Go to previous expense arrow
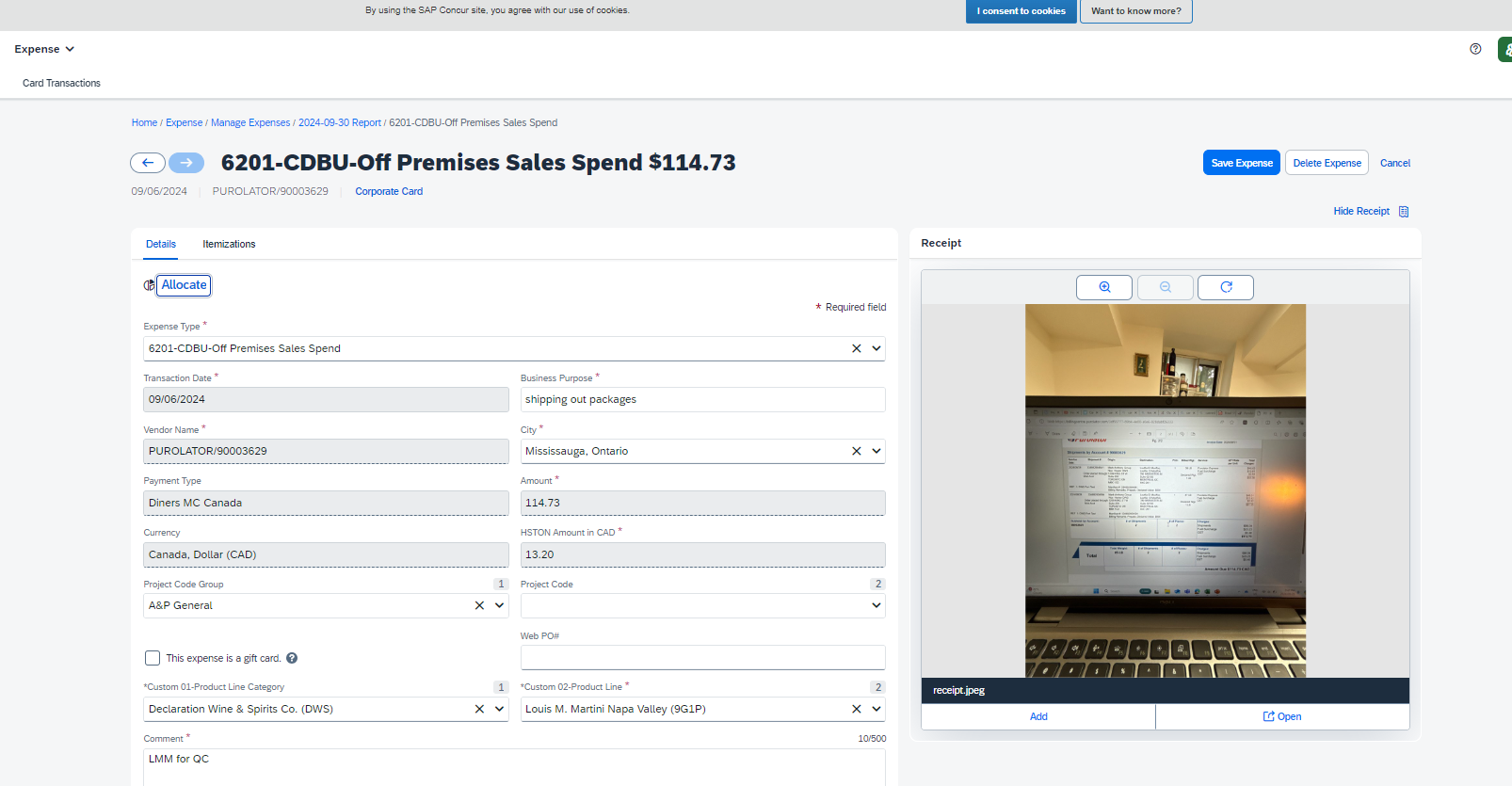Viewport: 1512px width, 786px height. click(148, 163)
